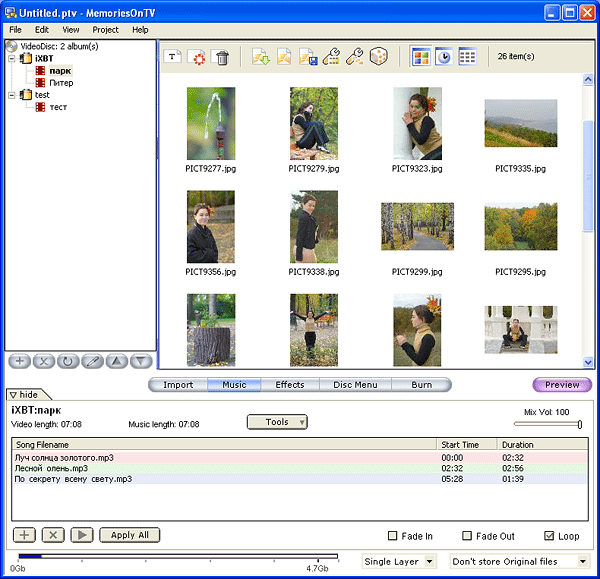Open the Tools dropdown button
This screenshot has height=579, width=600.
coord(277,422)
